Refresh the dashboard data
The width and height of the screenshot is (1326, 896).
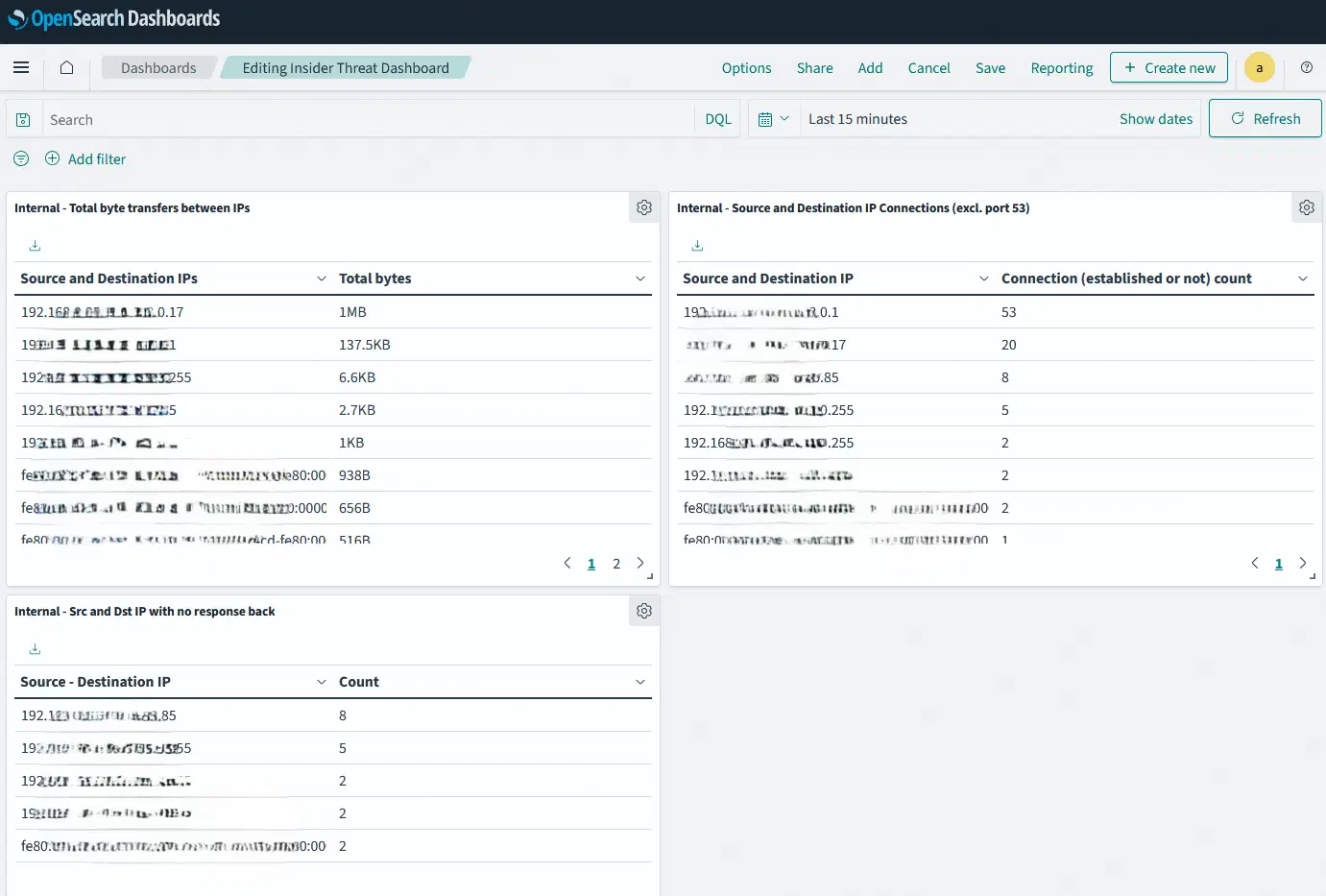pos(1265,118)
